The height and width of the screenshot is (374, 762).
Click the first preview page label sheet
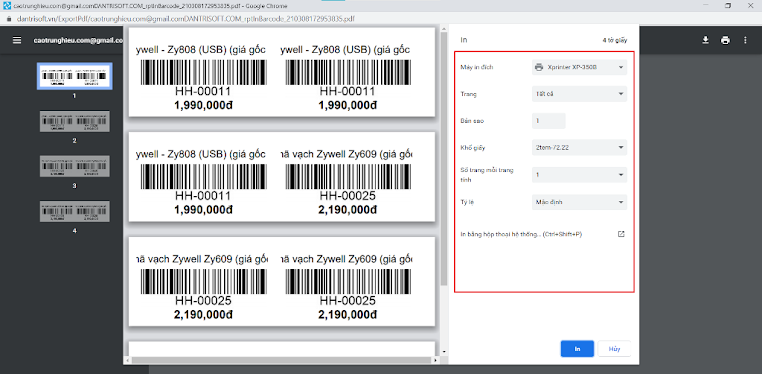281,72
